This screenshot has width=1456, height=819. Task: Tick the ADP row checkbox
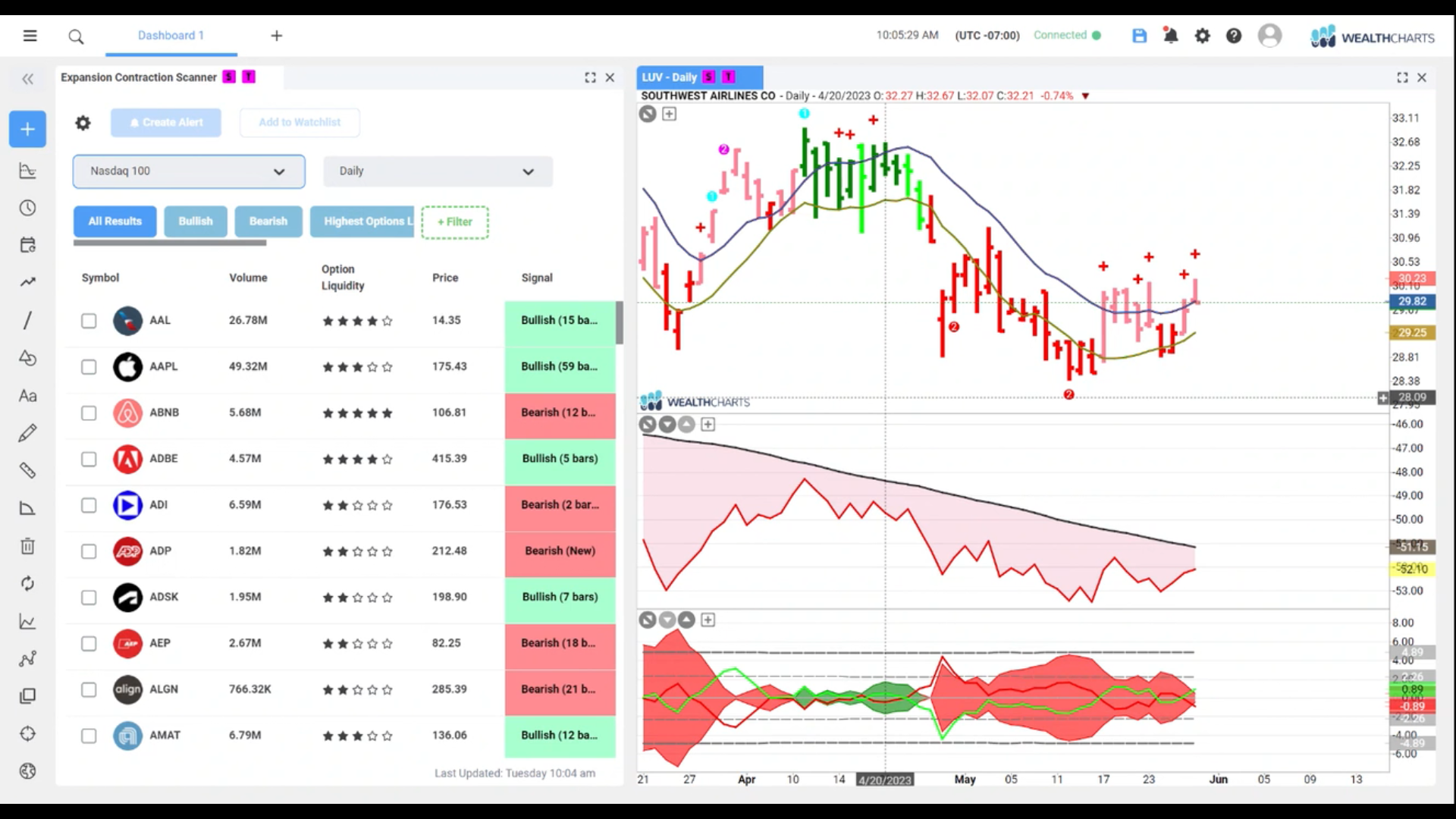89,551
